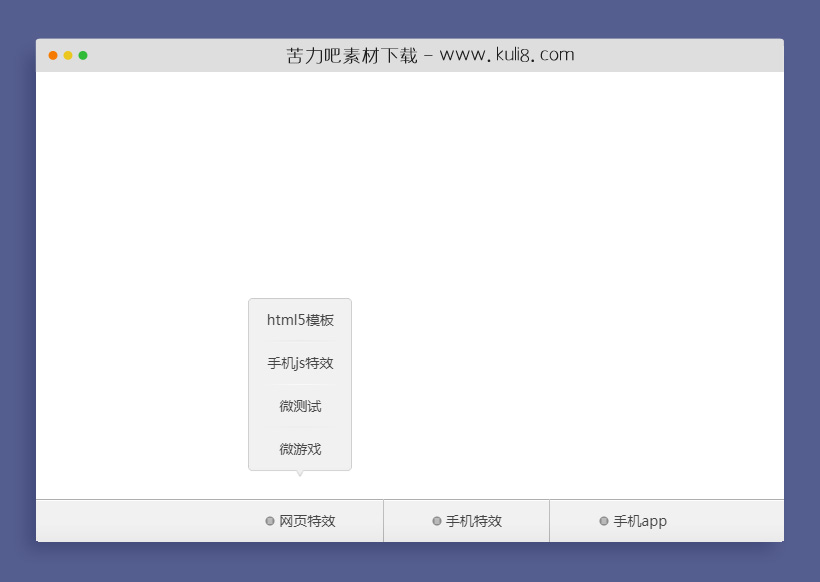
Task: Click the green zoom traffic-light dot
Action: click(x=84, y=56)
